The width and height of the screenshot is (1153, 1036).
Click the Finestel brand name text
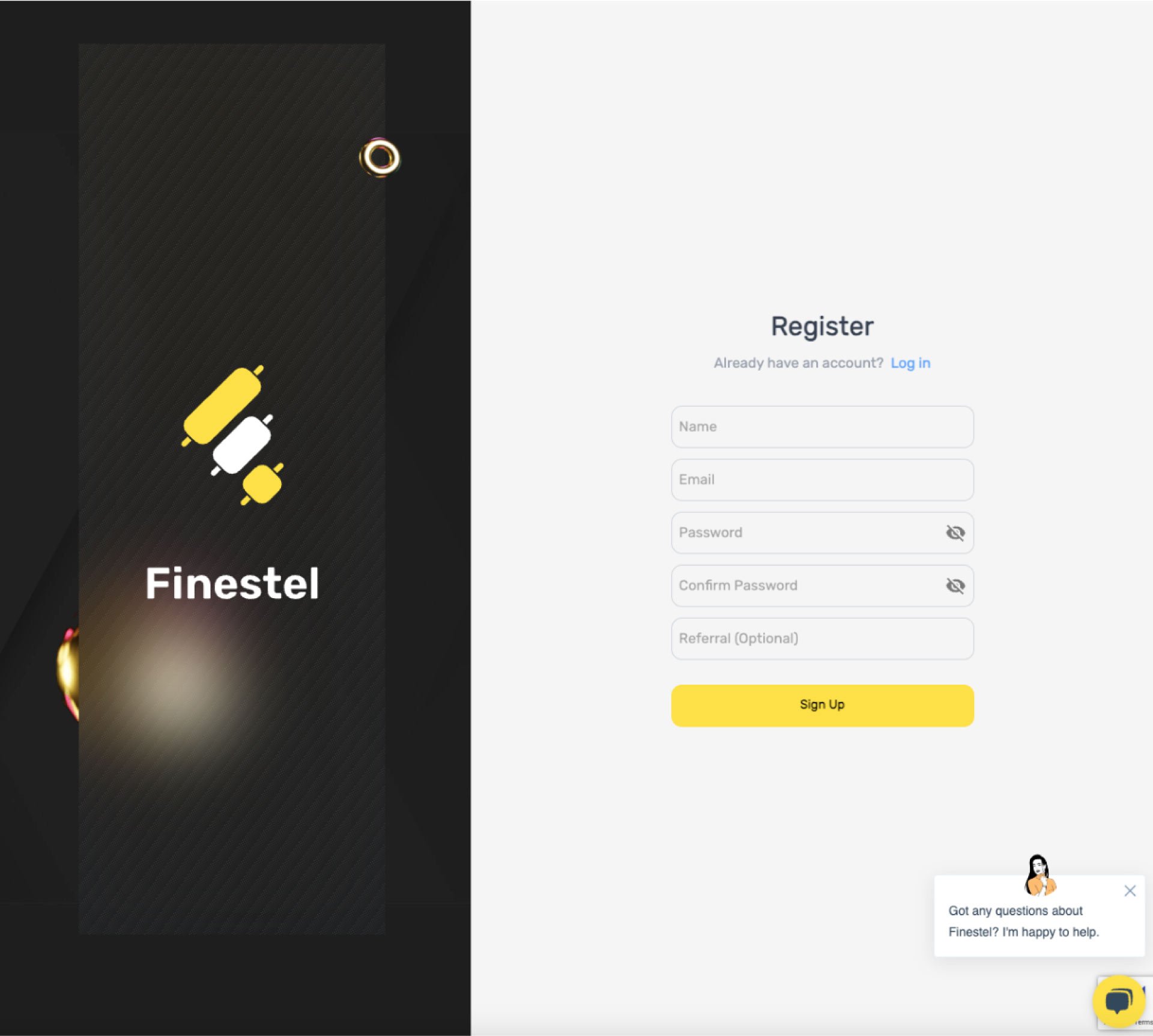tap(231, 582)
